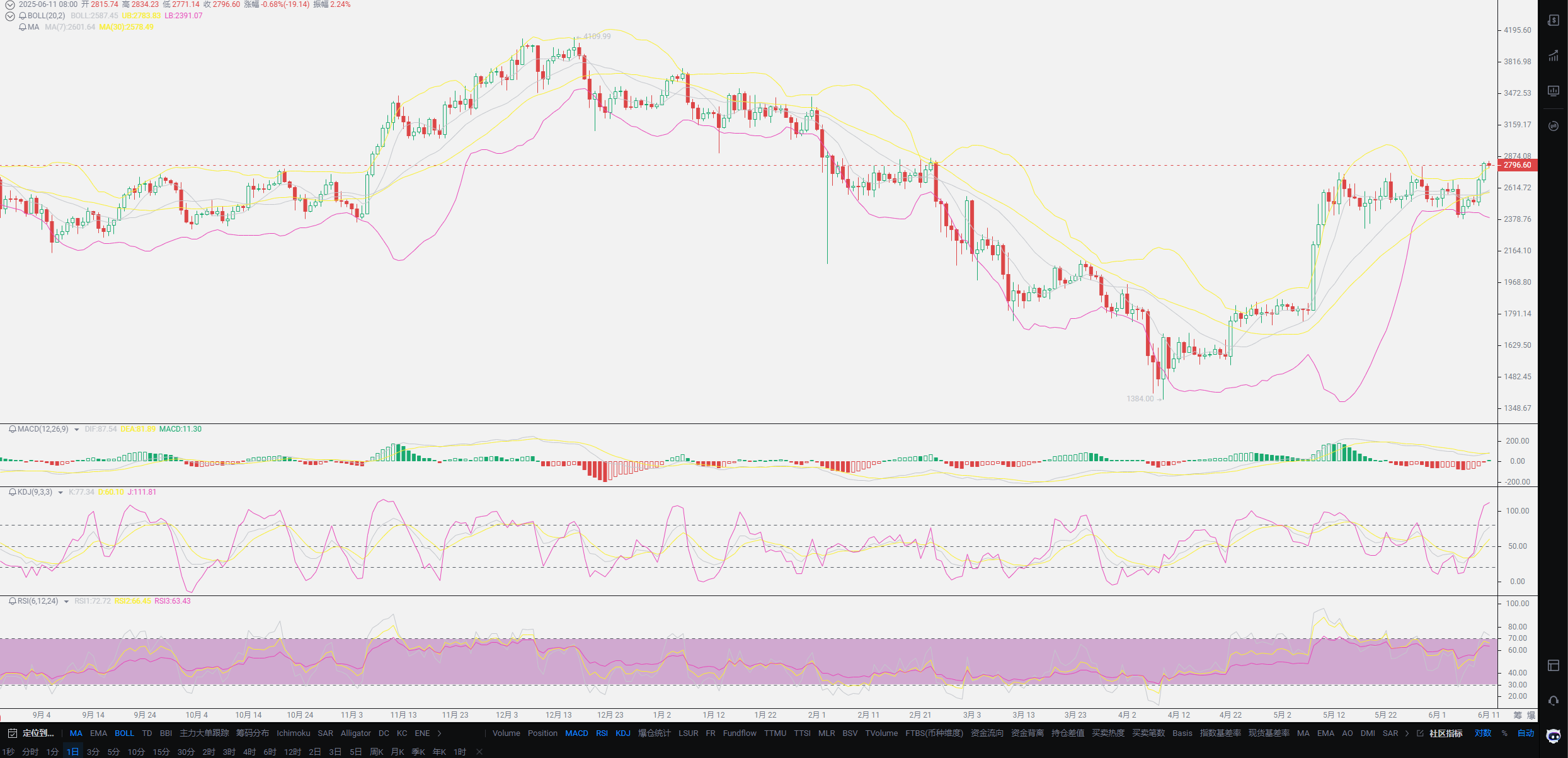The width and height of the screenshot is (1568, 758).
Task: Enable the Volume sub-indicator
Action: (506, 733)
